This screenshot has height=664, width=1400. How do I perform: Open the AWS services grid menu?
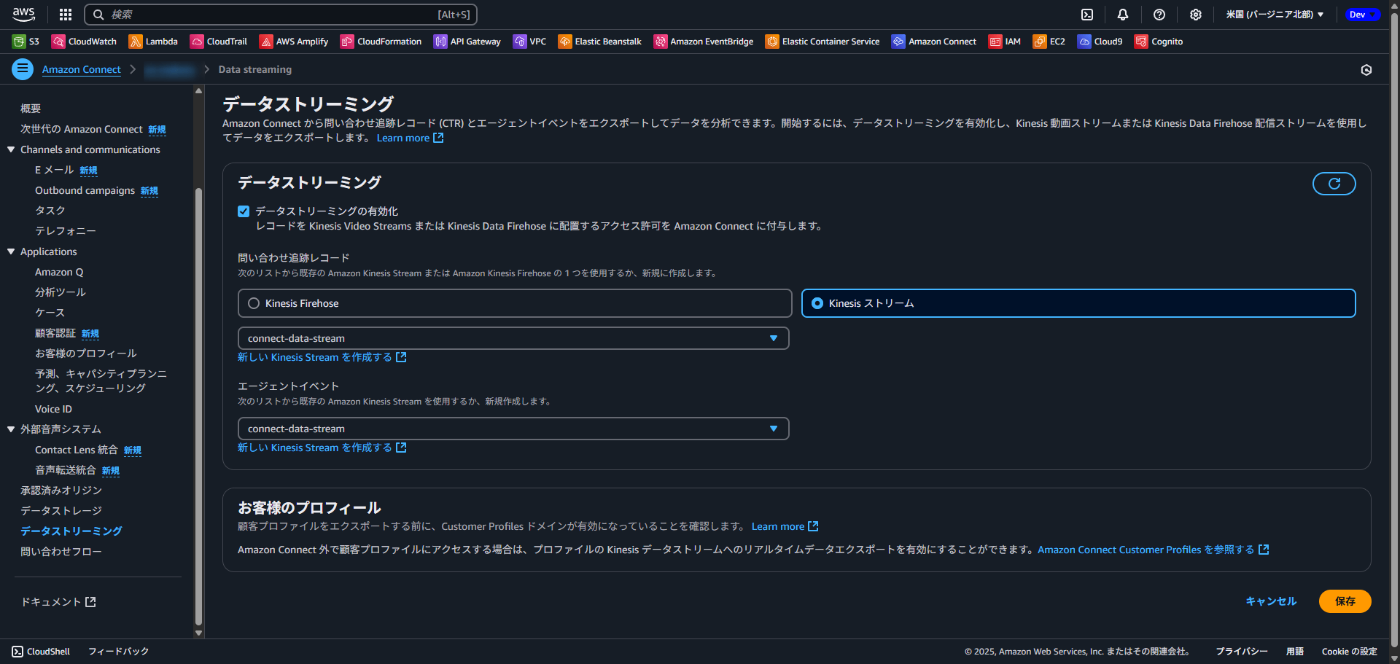coord(66,14)
